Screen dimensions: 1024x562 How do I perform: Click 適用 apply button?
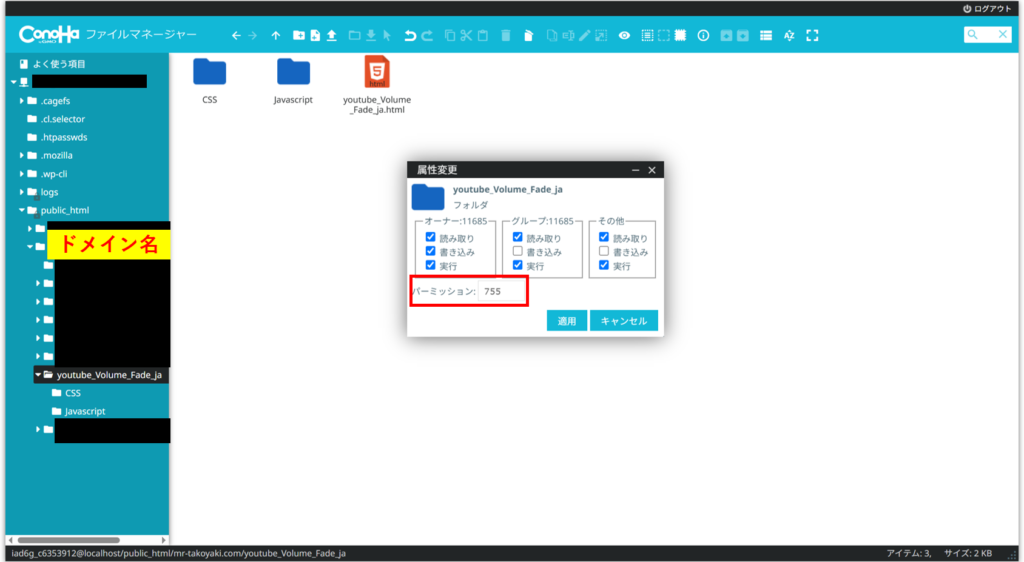tap(567, 320)
